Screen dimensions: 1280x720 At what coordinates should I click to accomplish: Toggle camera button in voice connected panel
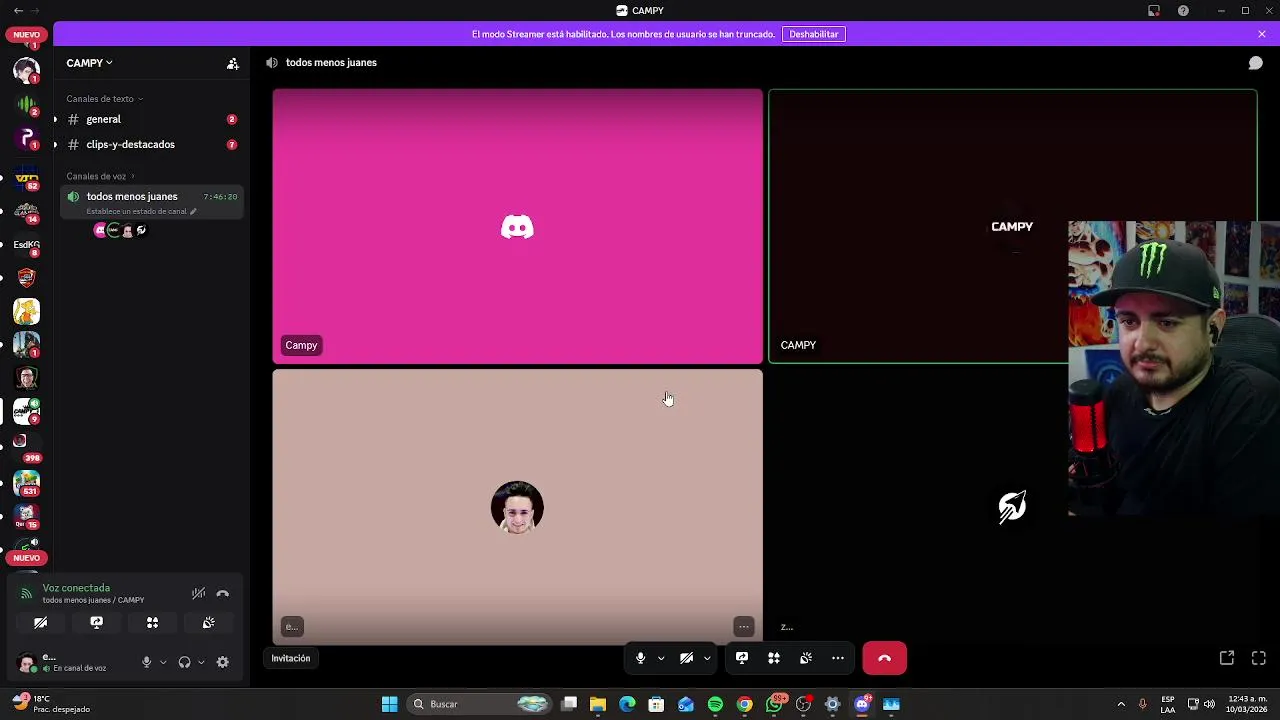[x=40, y=623]
